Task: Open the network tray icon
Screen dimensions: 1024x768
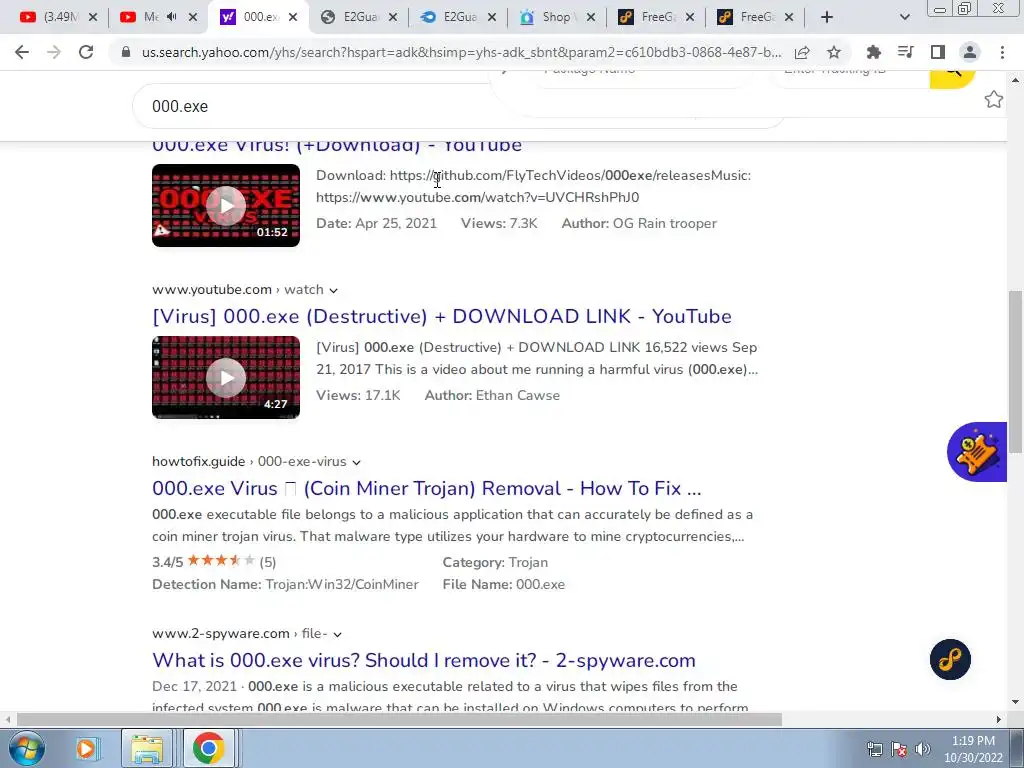Action: click(x=874, y=749)
